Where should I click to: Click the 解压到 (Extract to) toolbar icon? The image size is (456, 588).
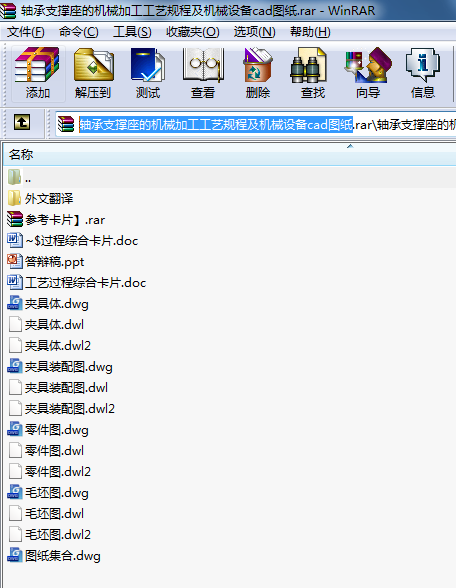pyautogui.click(x=94, y=65)
